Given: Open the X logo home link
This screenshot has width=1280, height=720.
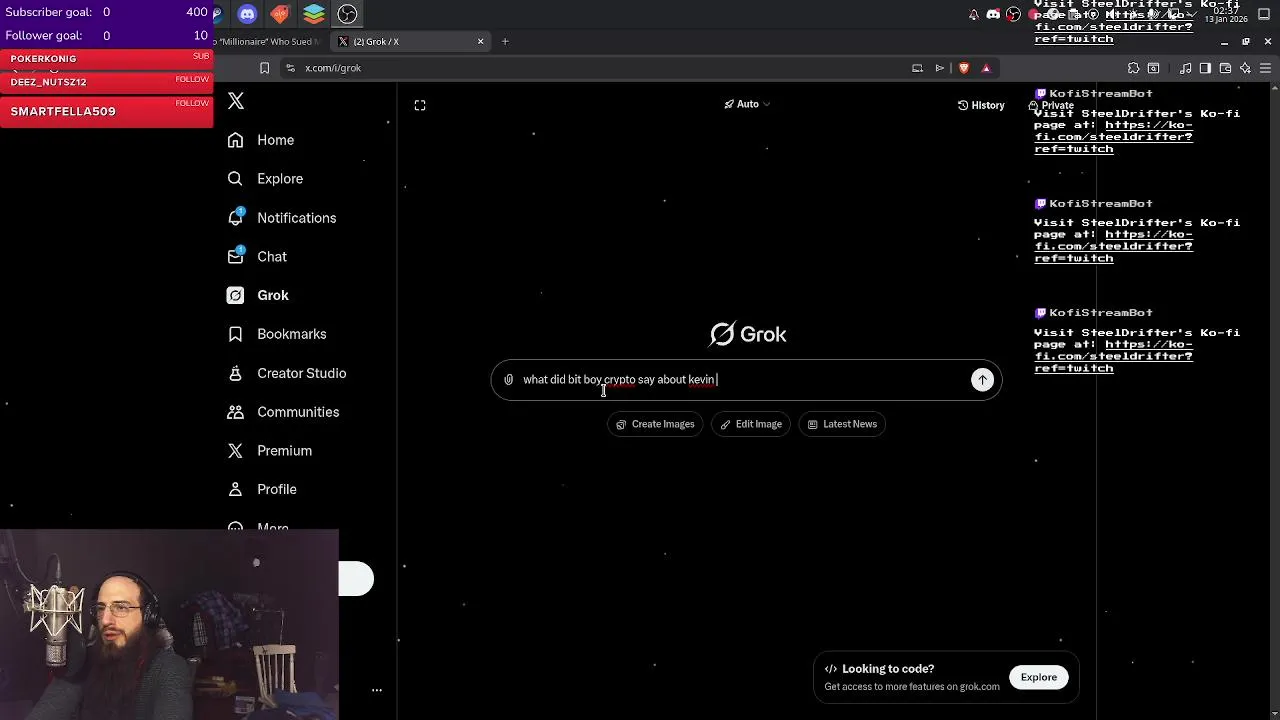Looking at the screenshot, I should 236,101.
